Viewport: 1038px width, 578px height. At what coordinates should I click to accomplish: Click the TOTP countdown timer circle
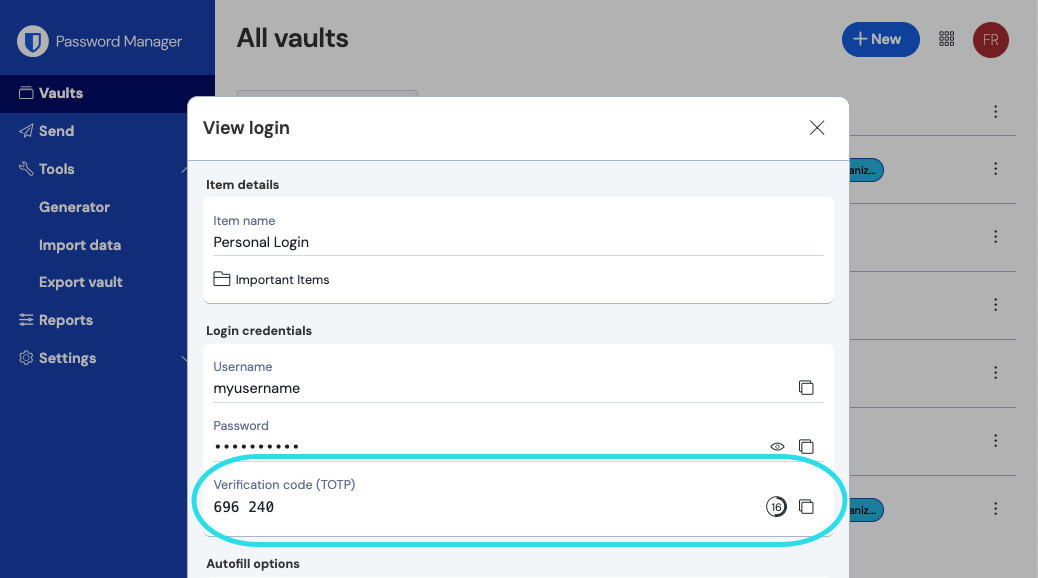pyautogui.click(x=776, y=507)
